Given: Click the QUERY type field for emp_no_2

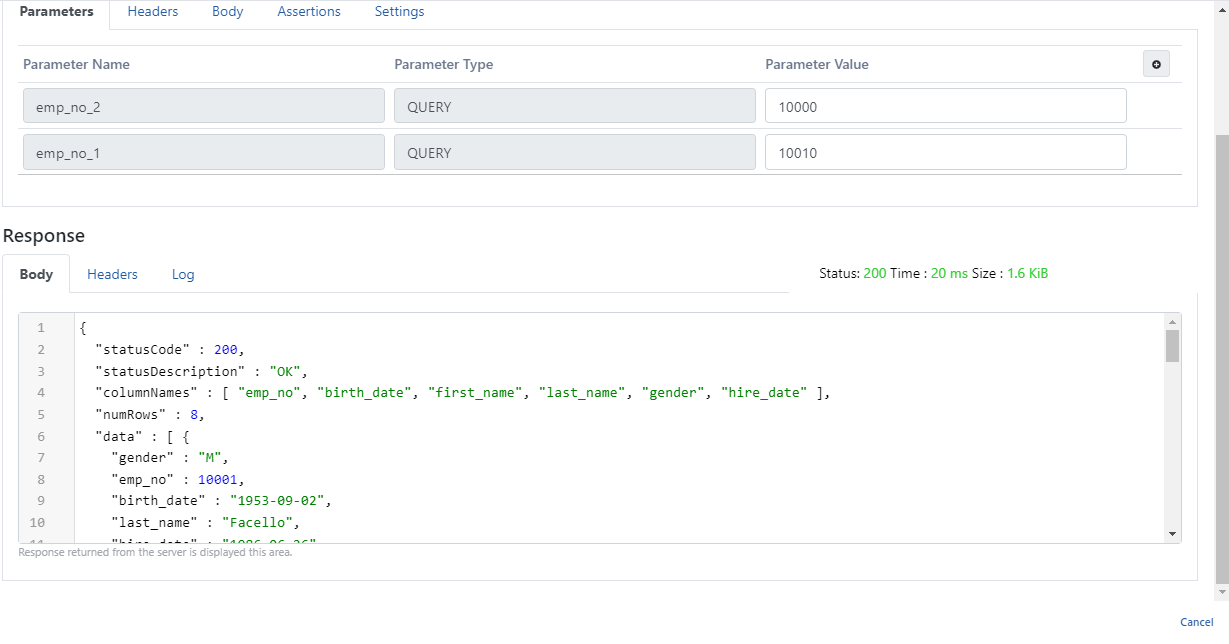Looking at the screenshot, I should [574, 106].
